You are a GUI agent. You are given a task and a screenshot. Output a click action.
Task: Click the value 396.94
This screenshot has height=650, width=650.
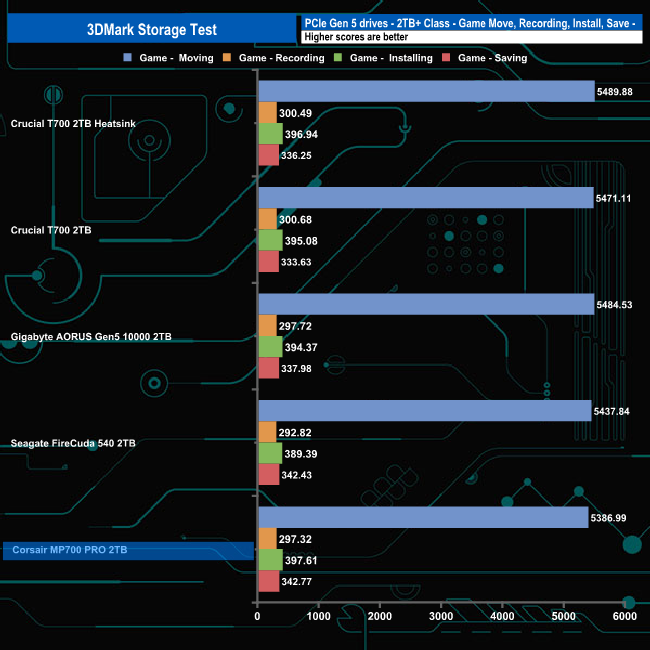tap(301, 134)
